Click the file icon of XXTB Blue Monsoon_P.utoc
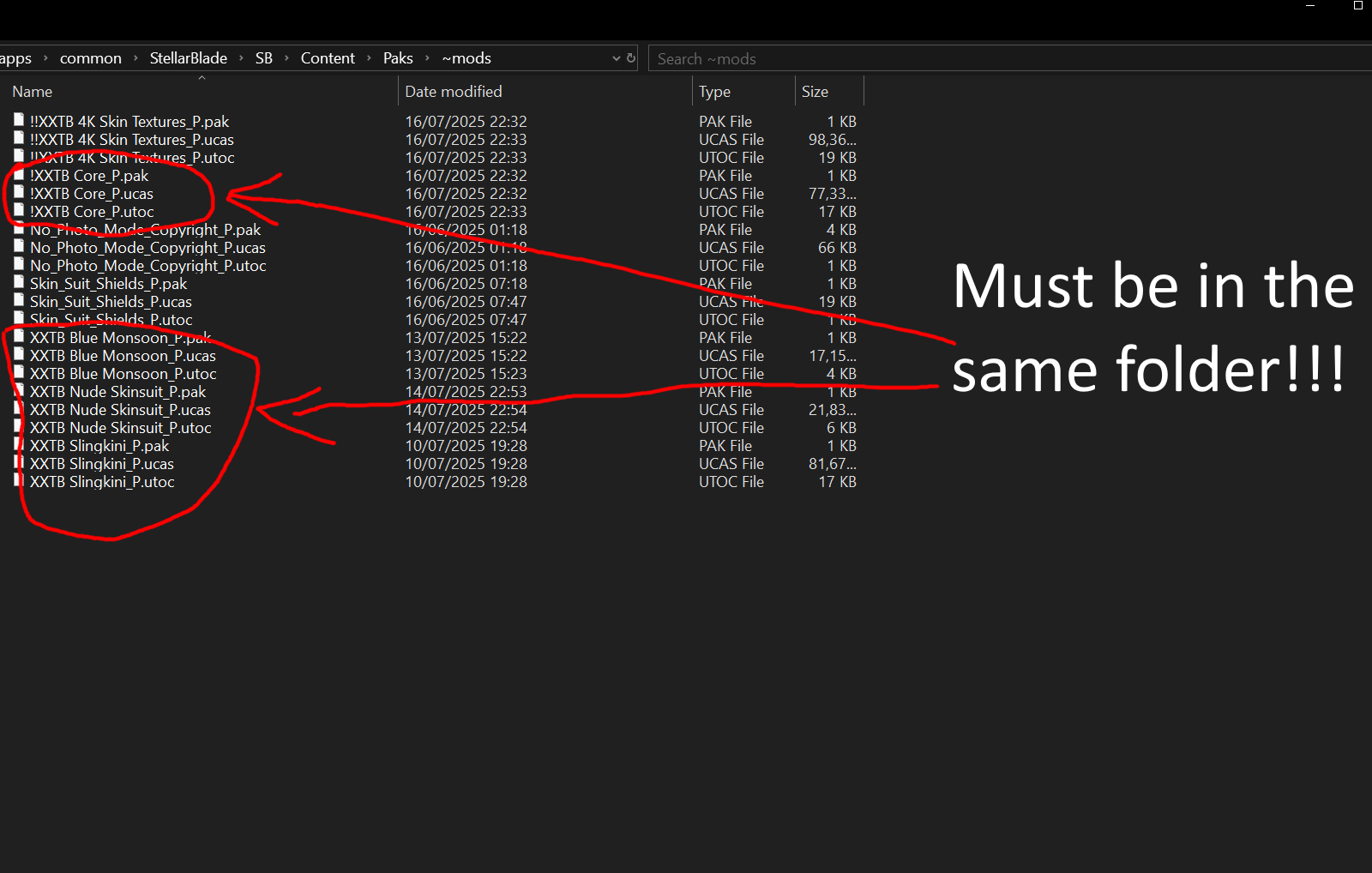The width and height of the screenshot is (1372, 873). 19,372
